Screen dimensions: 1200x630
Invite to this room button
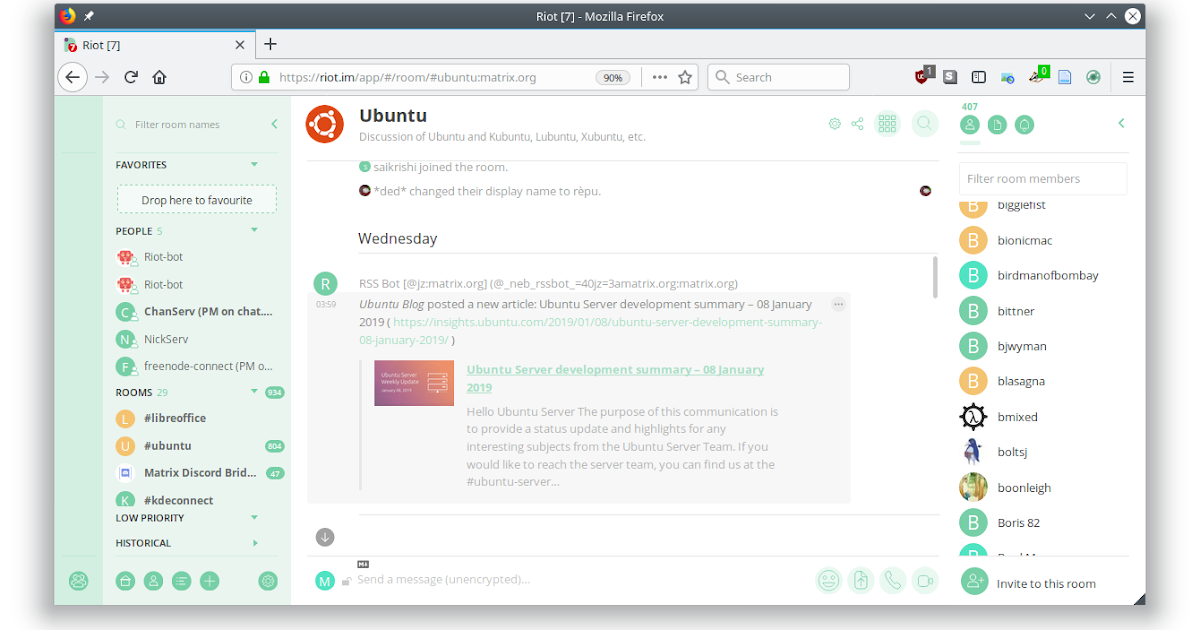coord(1029,583)
